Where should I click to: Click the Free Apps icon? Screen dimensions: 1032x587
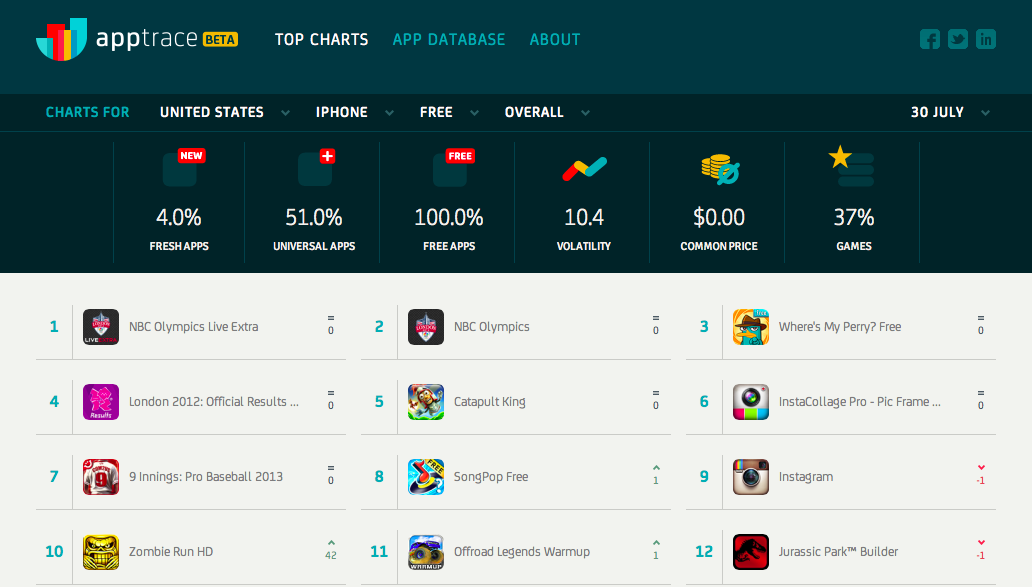pos(453,167)
